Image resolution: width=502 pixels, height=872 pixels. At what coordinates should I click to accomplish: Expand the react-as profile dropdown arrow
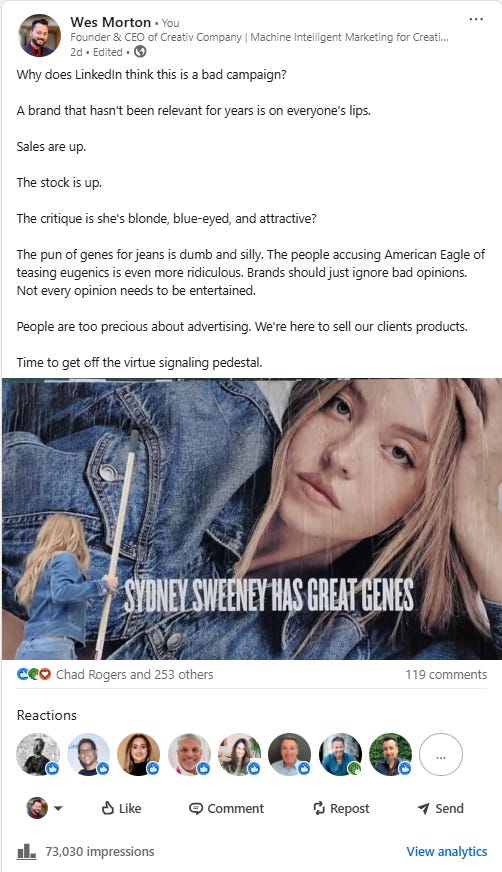pos(58,809)
